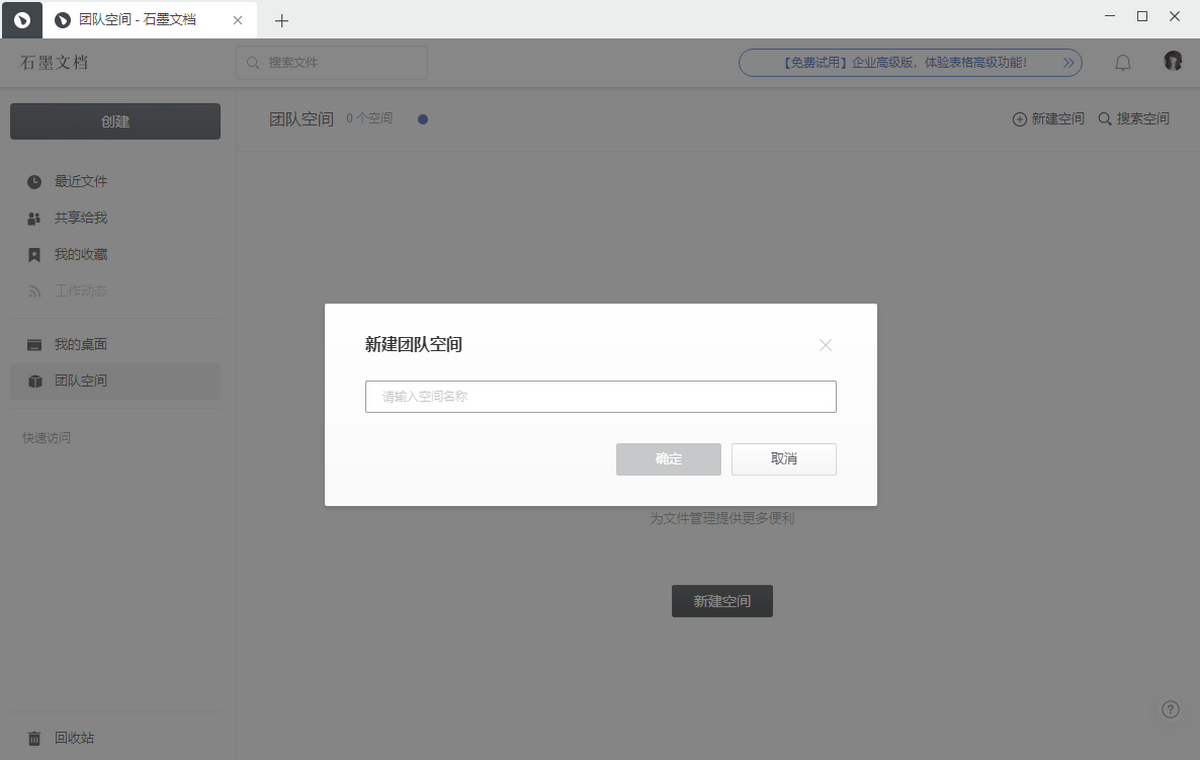The width and height of the screenshot is (1200, 760).
Task: Click 搜索空间 to search spaces
Action: pyautogui.click(x=1133, y=119)
